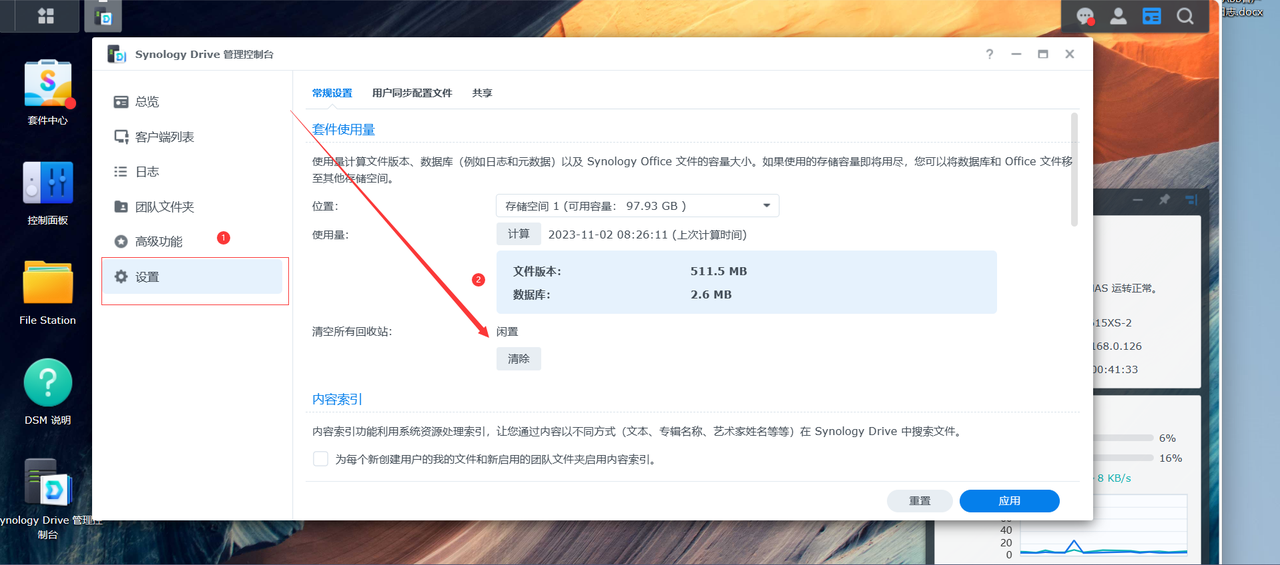This screenshot has width=1280, height=565.
Task: Select Settings (设置) in the sidebar
Action: click(191, 277)
